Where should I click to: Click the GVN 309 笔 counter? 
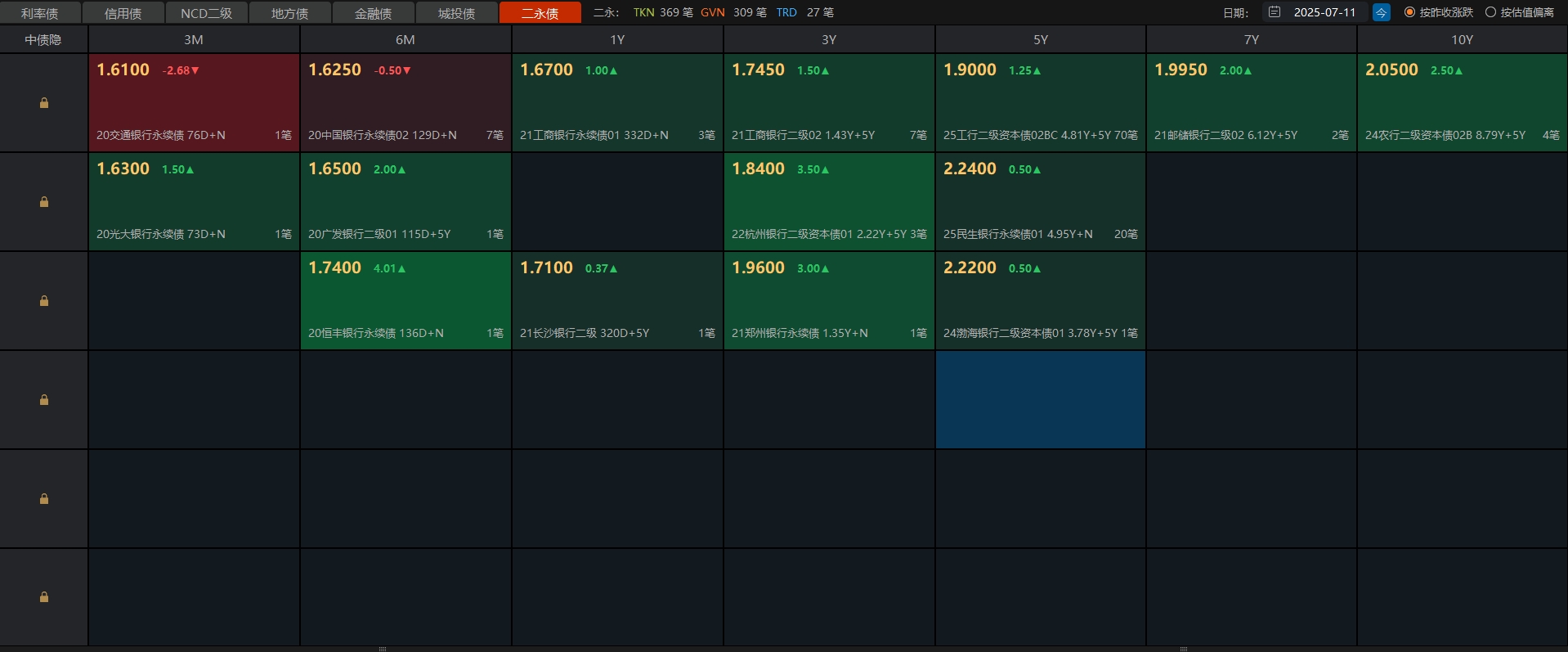coord(733,12)
